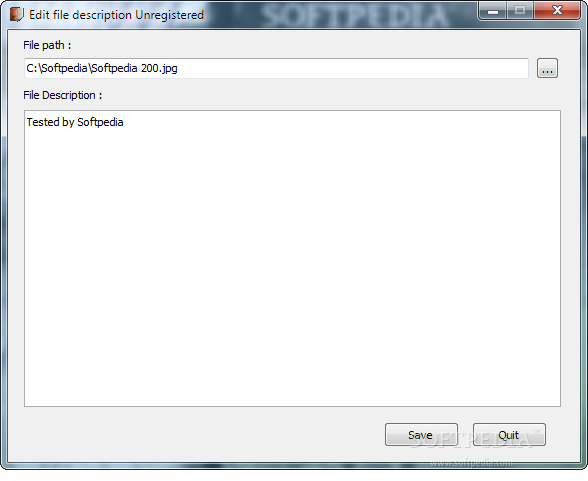Close the window with the red X

(x=557, y=11)
